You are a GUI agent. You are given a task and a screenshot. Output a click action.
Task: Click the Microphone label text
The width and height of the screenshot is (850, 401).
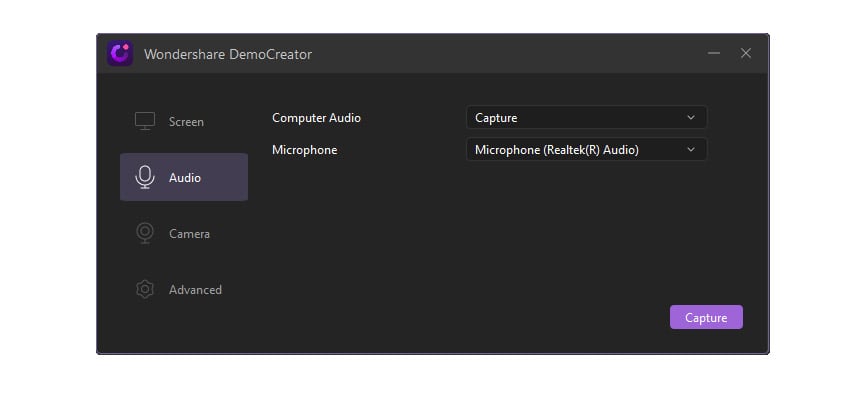click(x=305, y=150)
